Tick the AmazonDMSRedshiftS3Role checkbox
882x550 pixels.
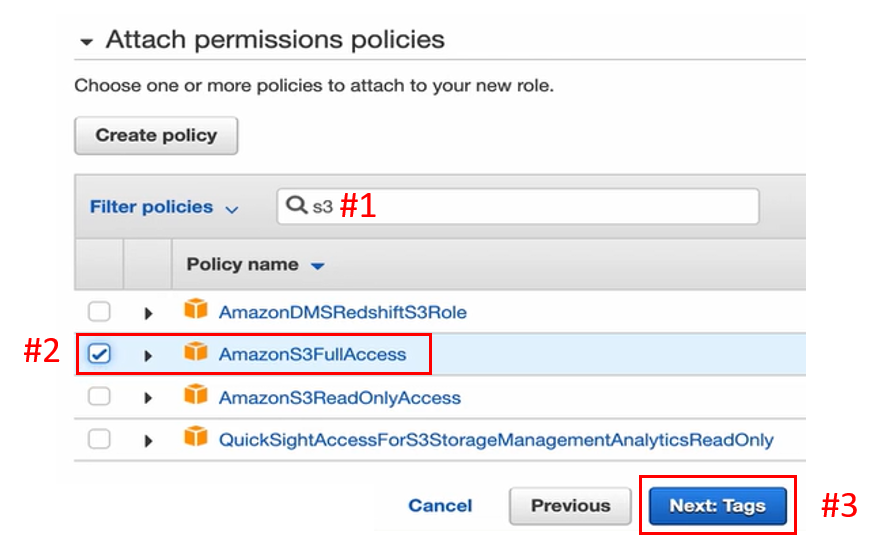coord(99,312)
